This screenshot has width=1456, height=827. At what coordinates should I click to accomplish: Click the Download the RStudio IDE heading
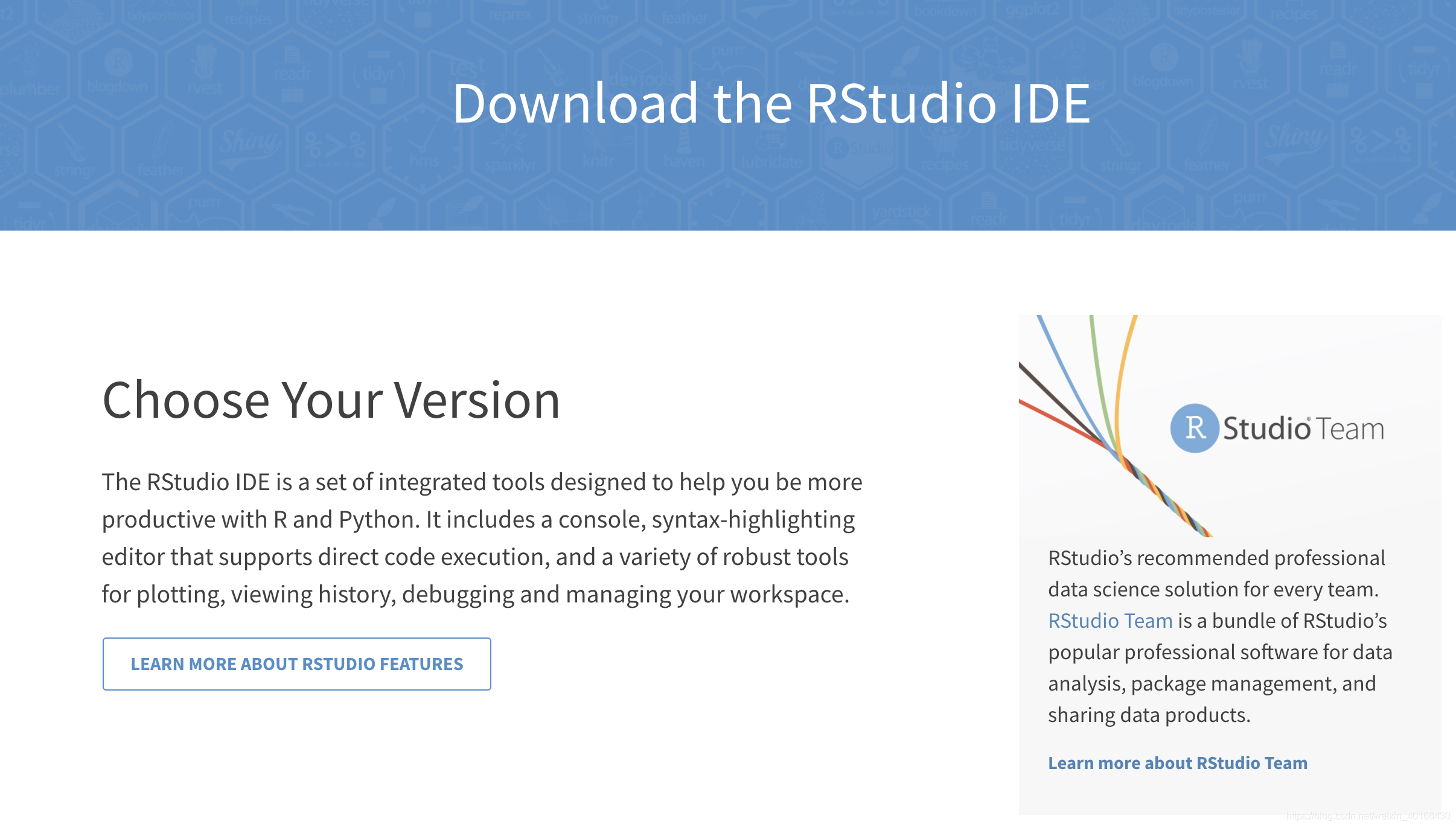771,104
